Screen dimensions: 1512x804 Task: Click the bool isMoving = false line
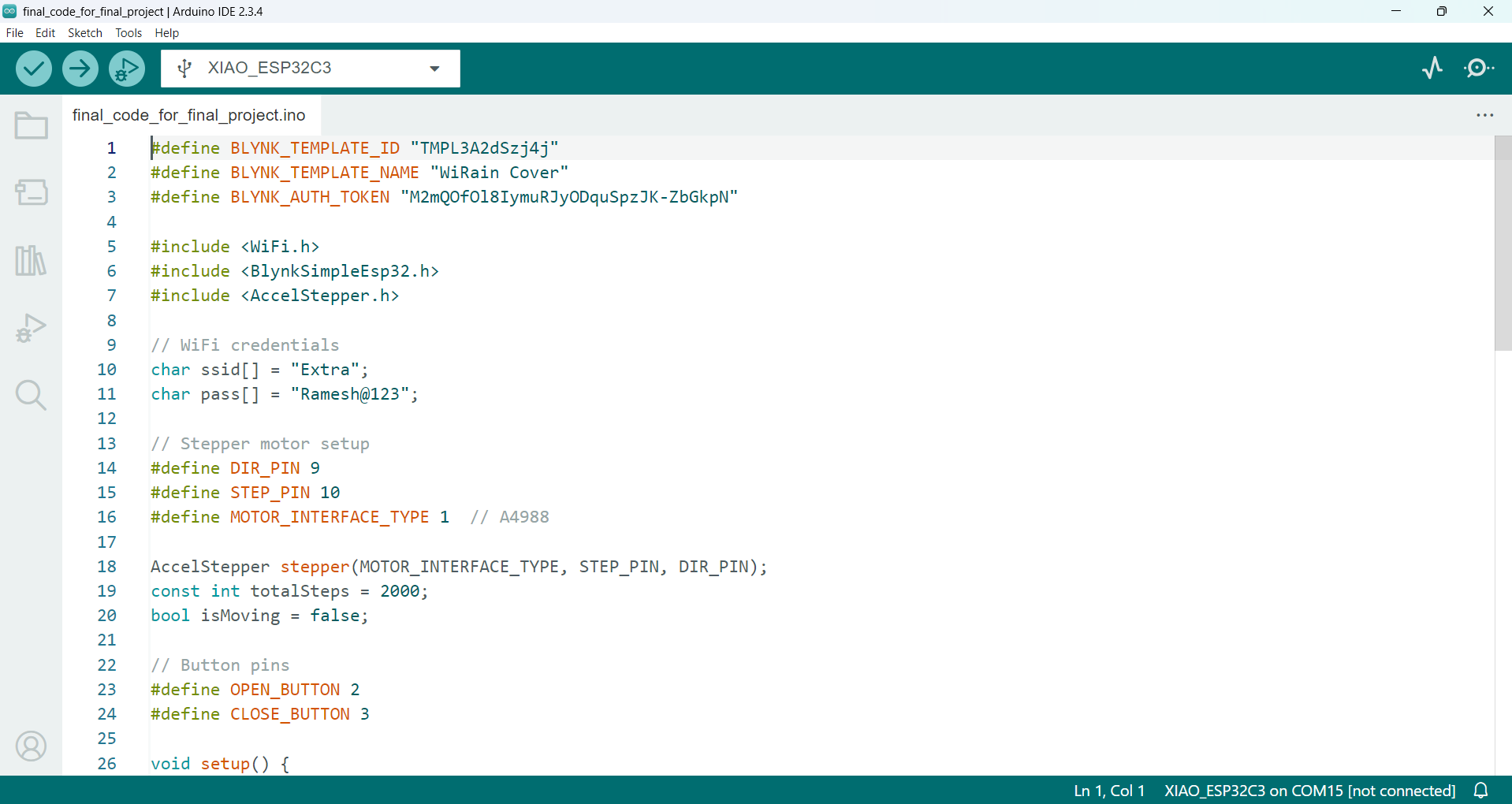pos(260,616)
